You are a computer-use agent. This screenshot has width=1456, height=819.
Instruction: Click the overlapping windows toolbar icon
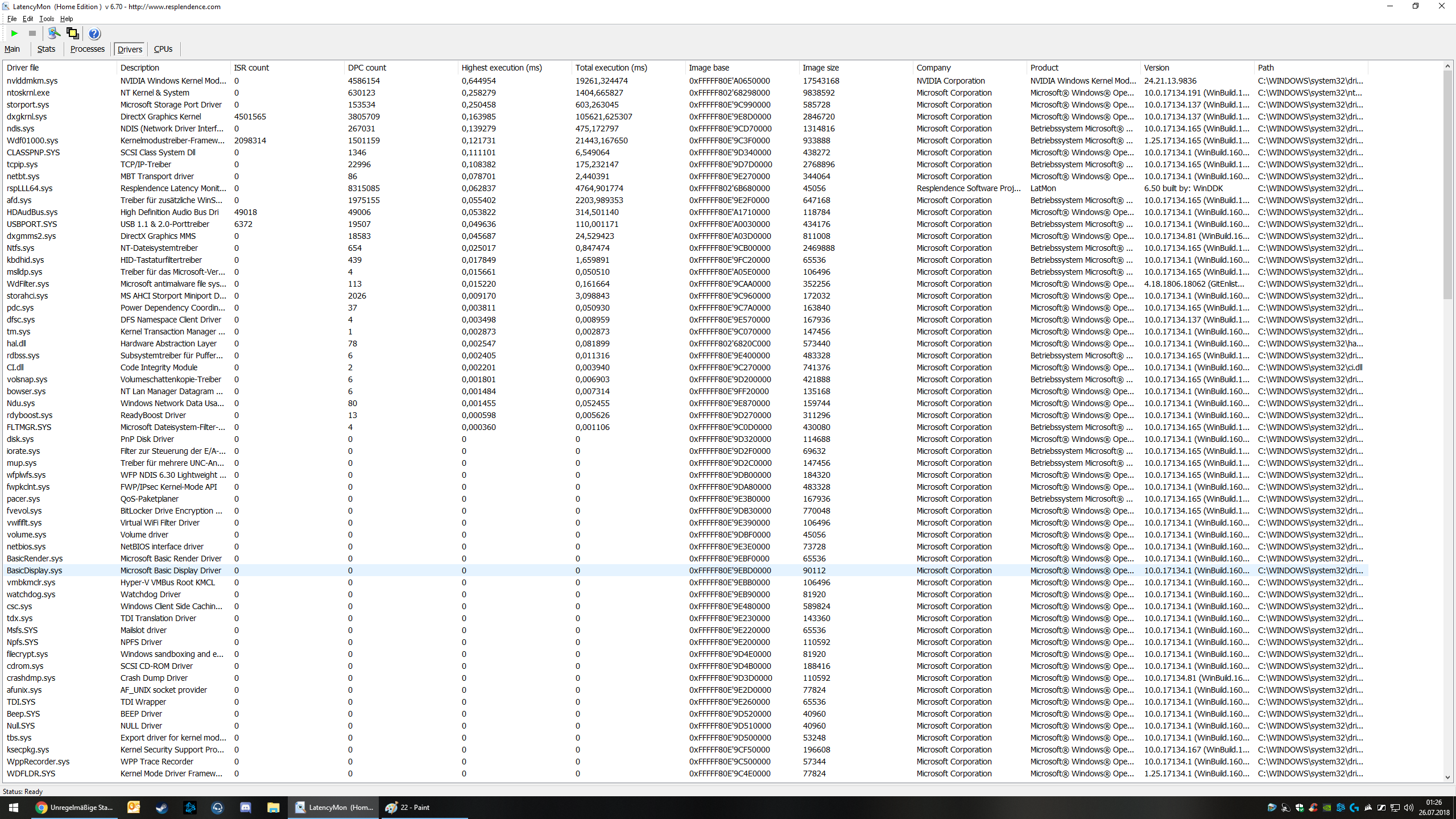tap(72, 34)
